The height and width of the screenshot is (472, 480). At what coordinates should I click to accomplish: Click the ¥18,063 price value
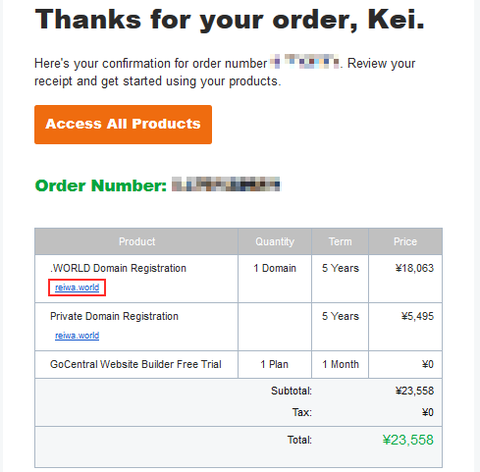tap(415, 268)
